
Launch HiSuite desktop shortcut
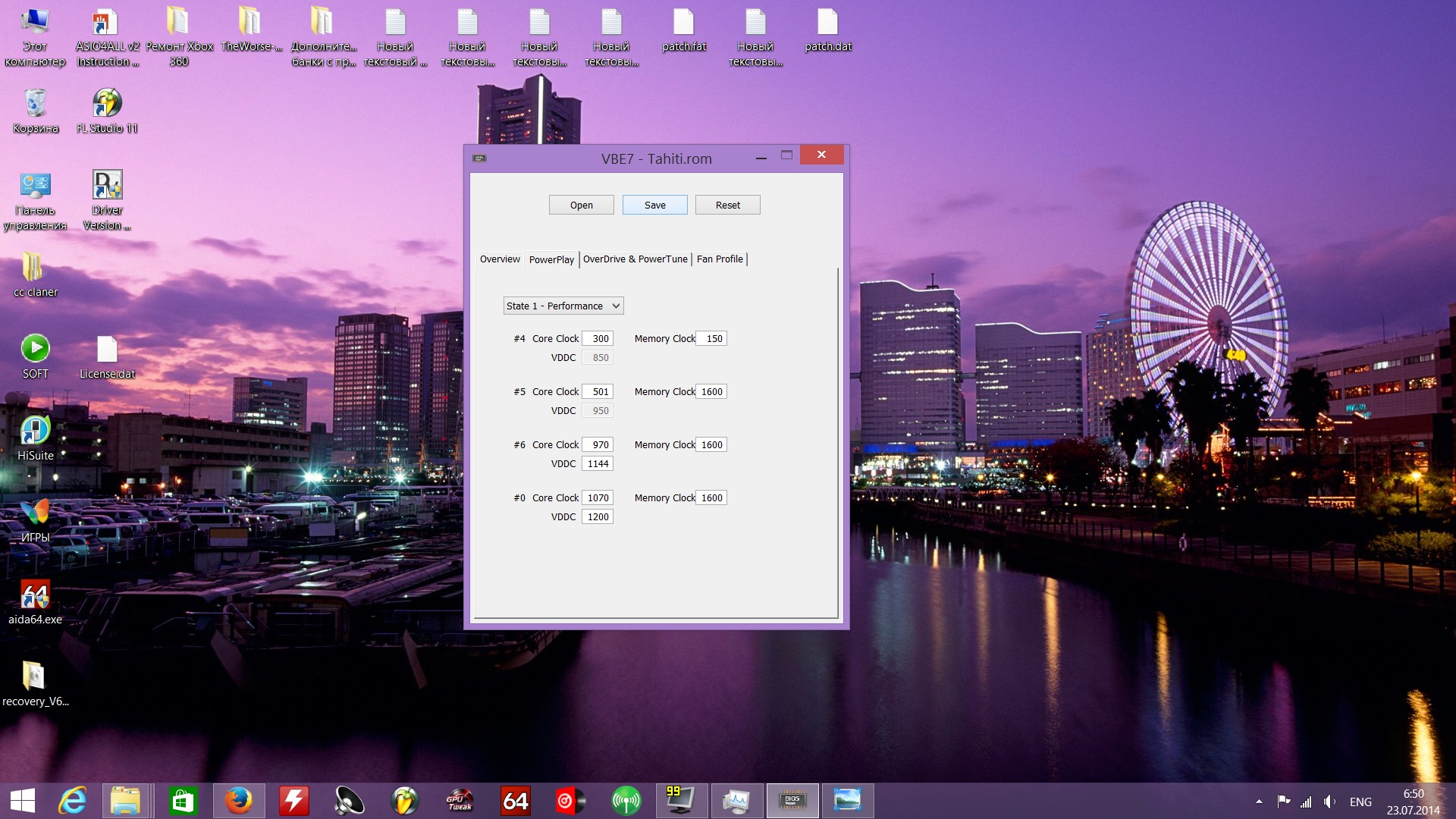click(x=35, y=431)
